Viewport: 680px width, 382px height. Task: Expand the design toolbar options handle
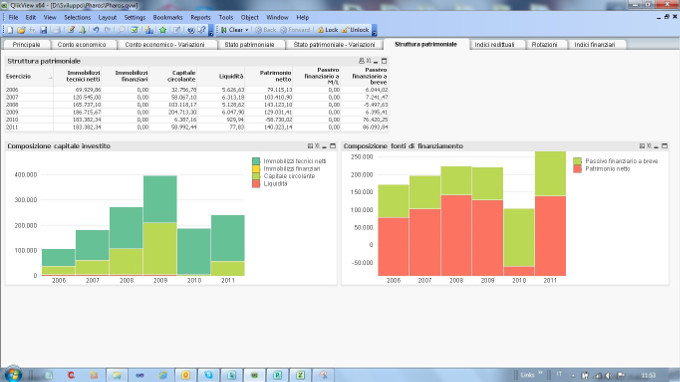pyautogui.click(x=211, y=30)
